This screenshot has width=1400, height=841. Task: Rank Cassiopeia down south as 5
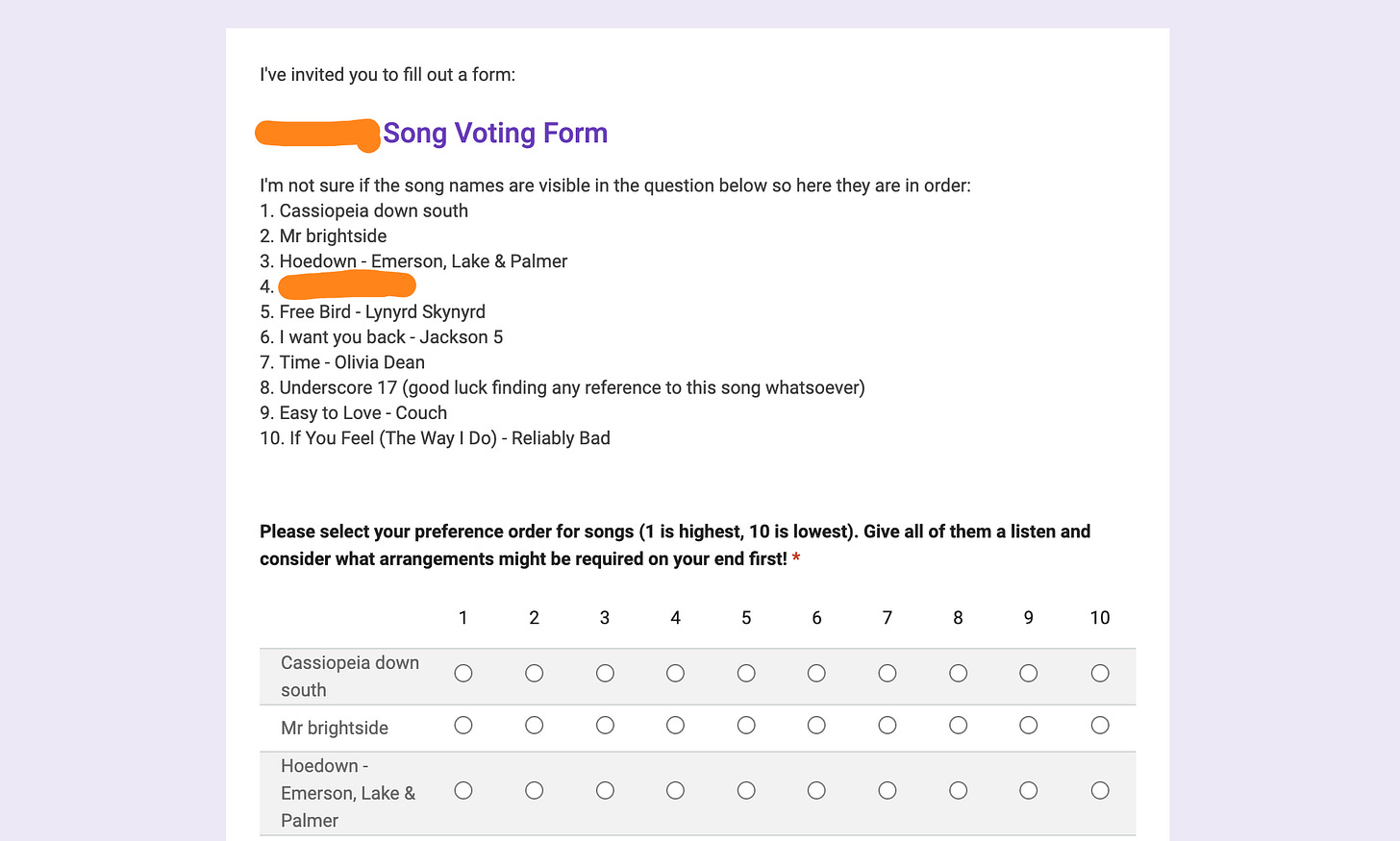tap(746, 674)
